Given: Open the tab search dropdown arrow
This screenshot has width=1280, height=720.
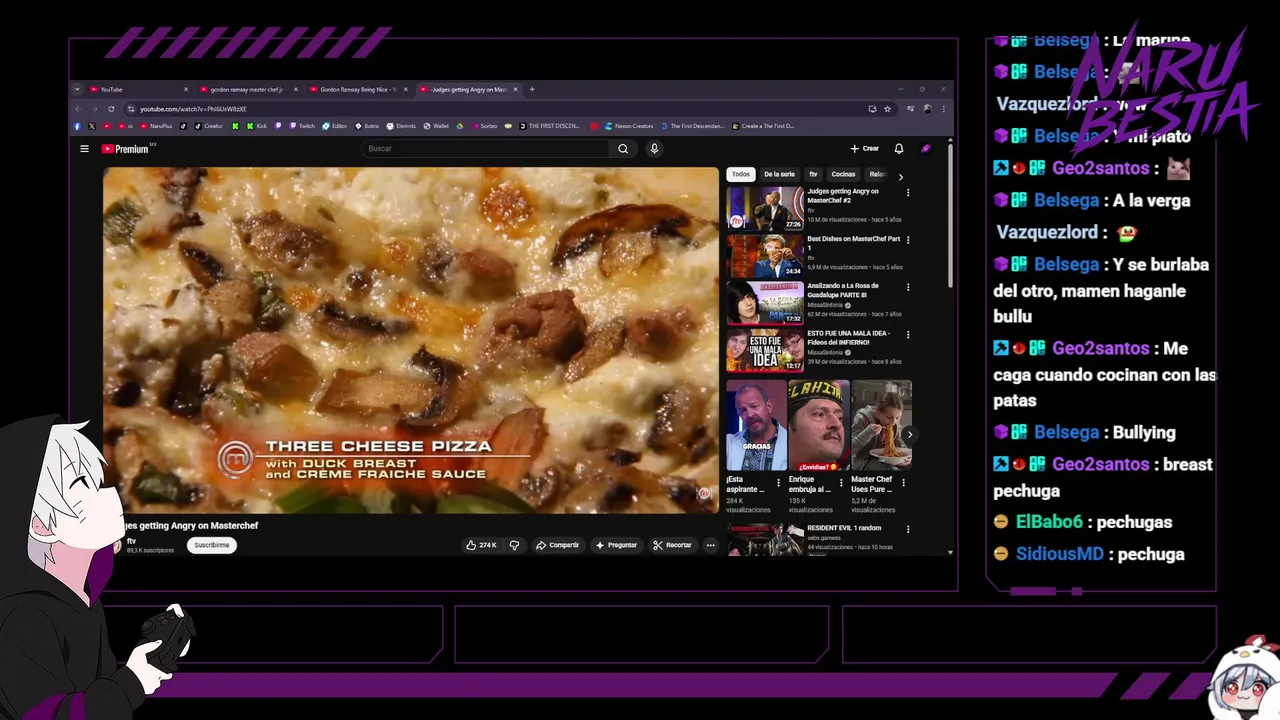Looking at the screenshot, I should [x=77, y=89].
